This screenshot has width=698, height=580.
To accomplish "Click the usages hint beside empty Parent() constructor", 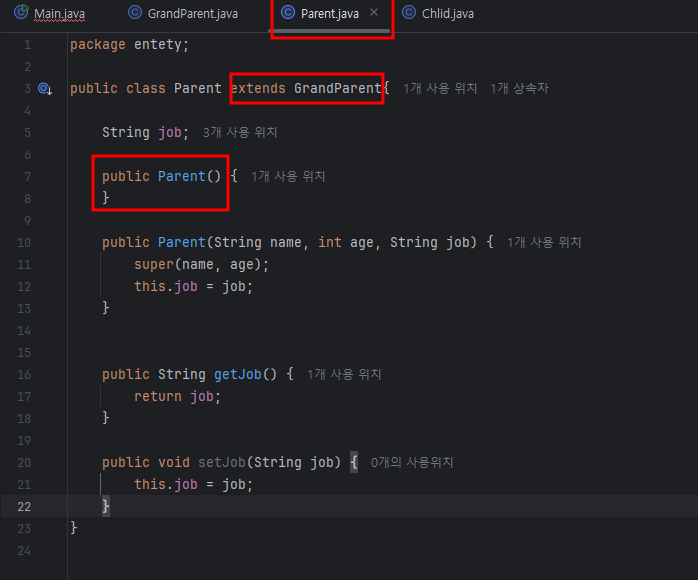I will pyautogui.click(x=288, y=176).
